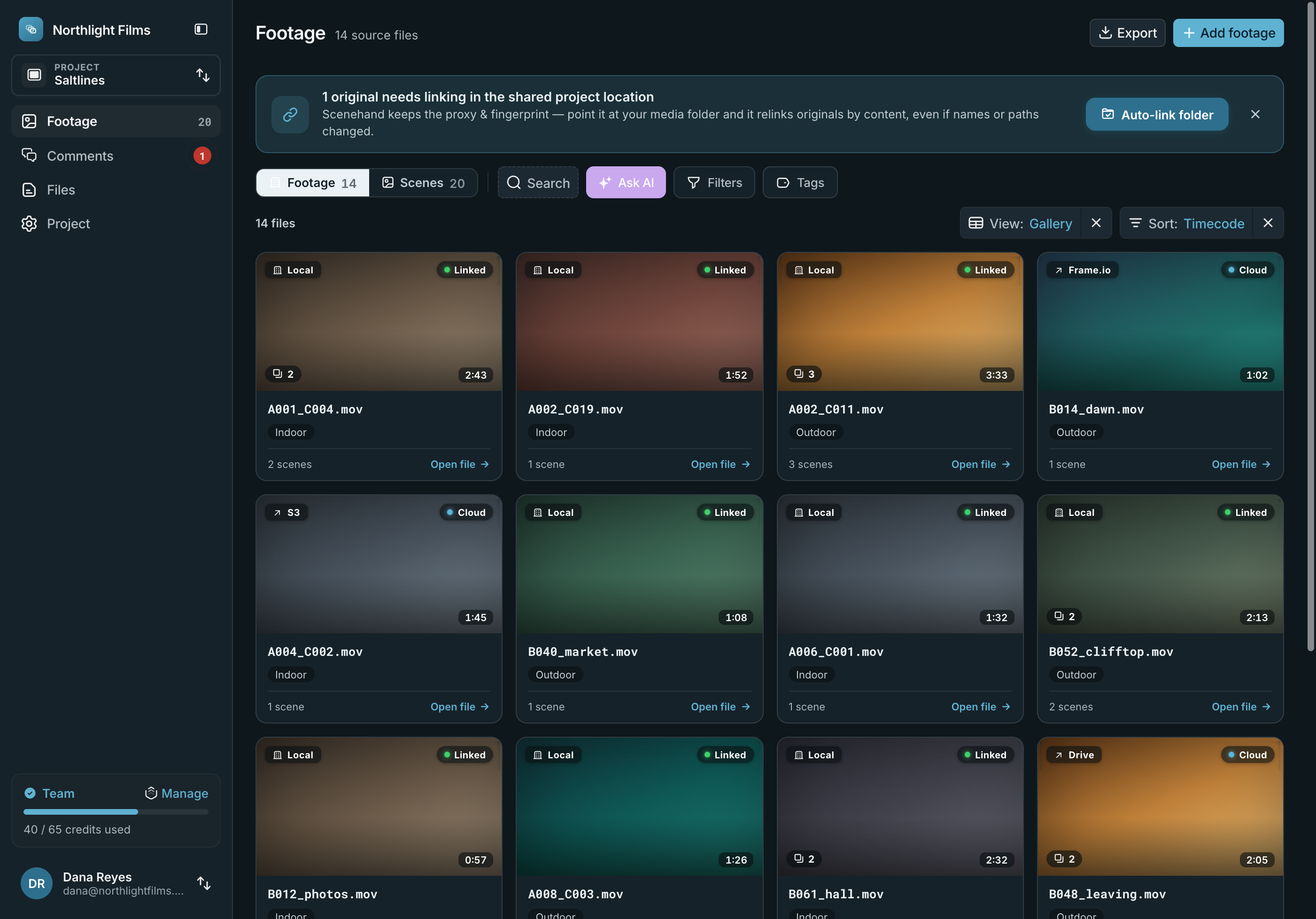This screenshot has height=919, width=1316.
Task: Open the red comments notification badge
Action: point(202,156)
